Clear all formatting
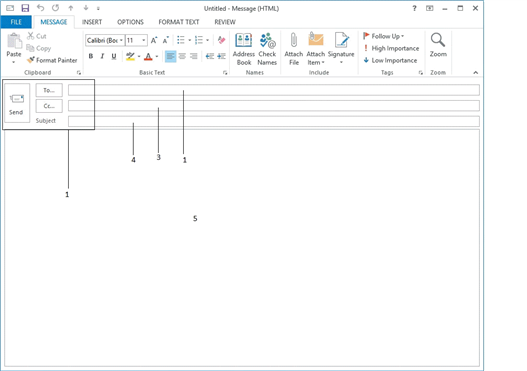This screenshot has height=371, width=527. pyautogui.click(x=221, y=40)
